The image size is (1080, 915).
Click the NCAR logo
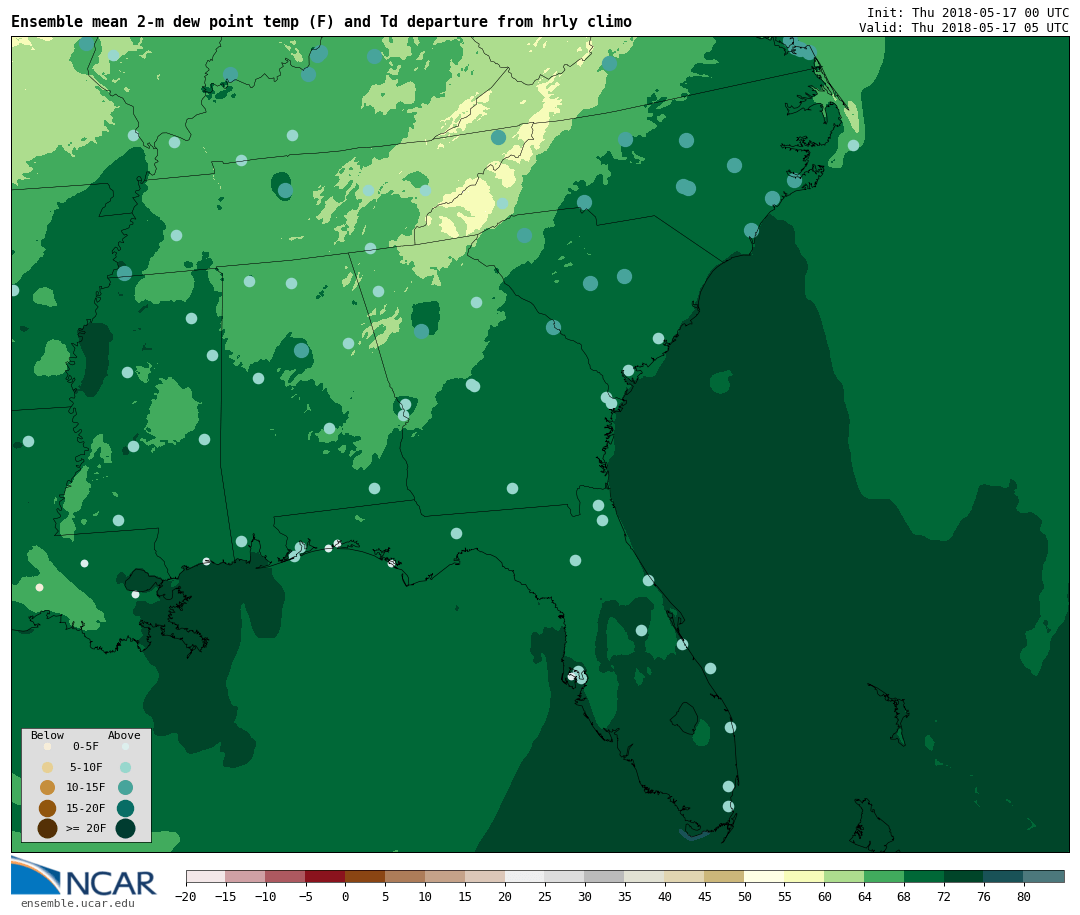pos(83,876)
